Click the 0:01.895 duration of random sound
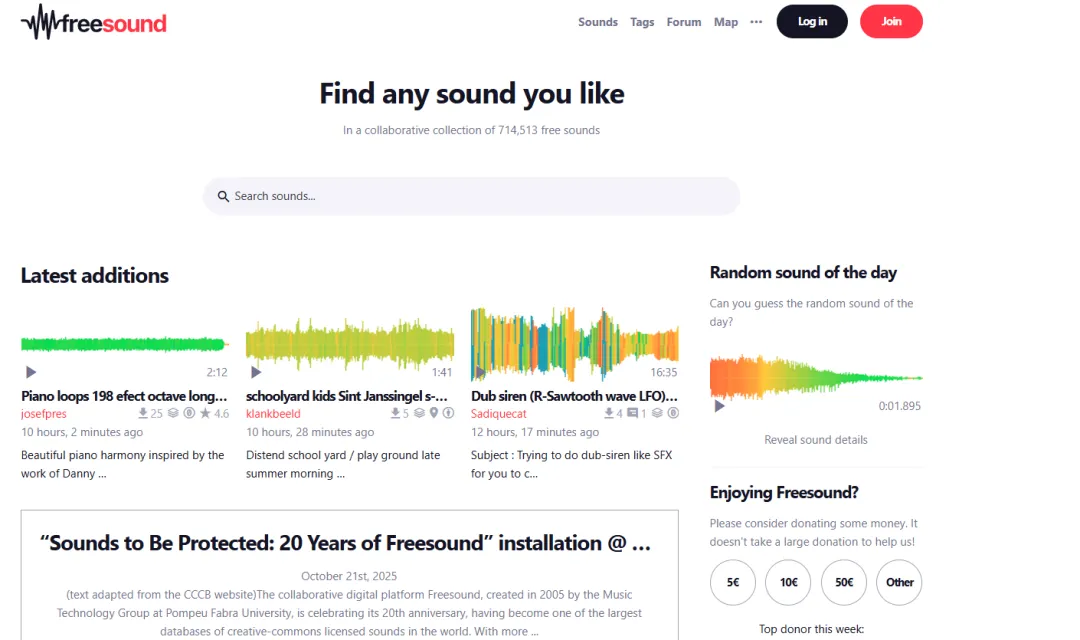This screenshot has width=1080, height=640. pos(900,406)
